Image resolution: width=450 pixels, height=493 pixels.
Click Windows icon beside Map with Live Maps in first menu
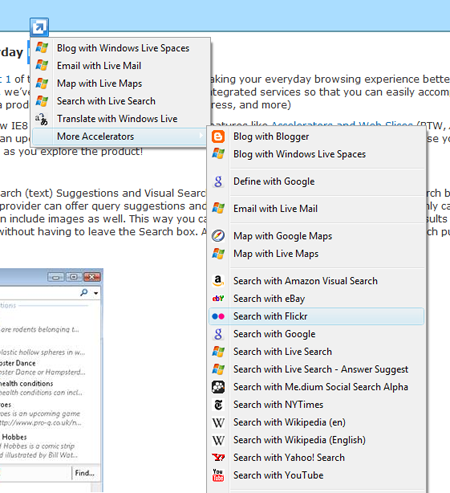pos(42,83)
